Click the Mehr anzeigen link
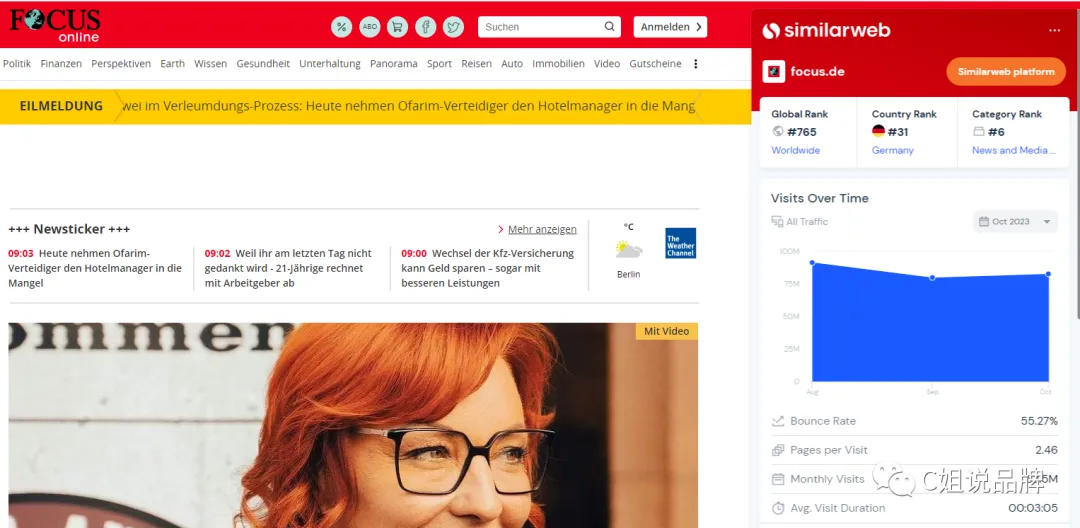This screenshot has height=528, width=1080. pyautogui.click(x=542, y=229)
